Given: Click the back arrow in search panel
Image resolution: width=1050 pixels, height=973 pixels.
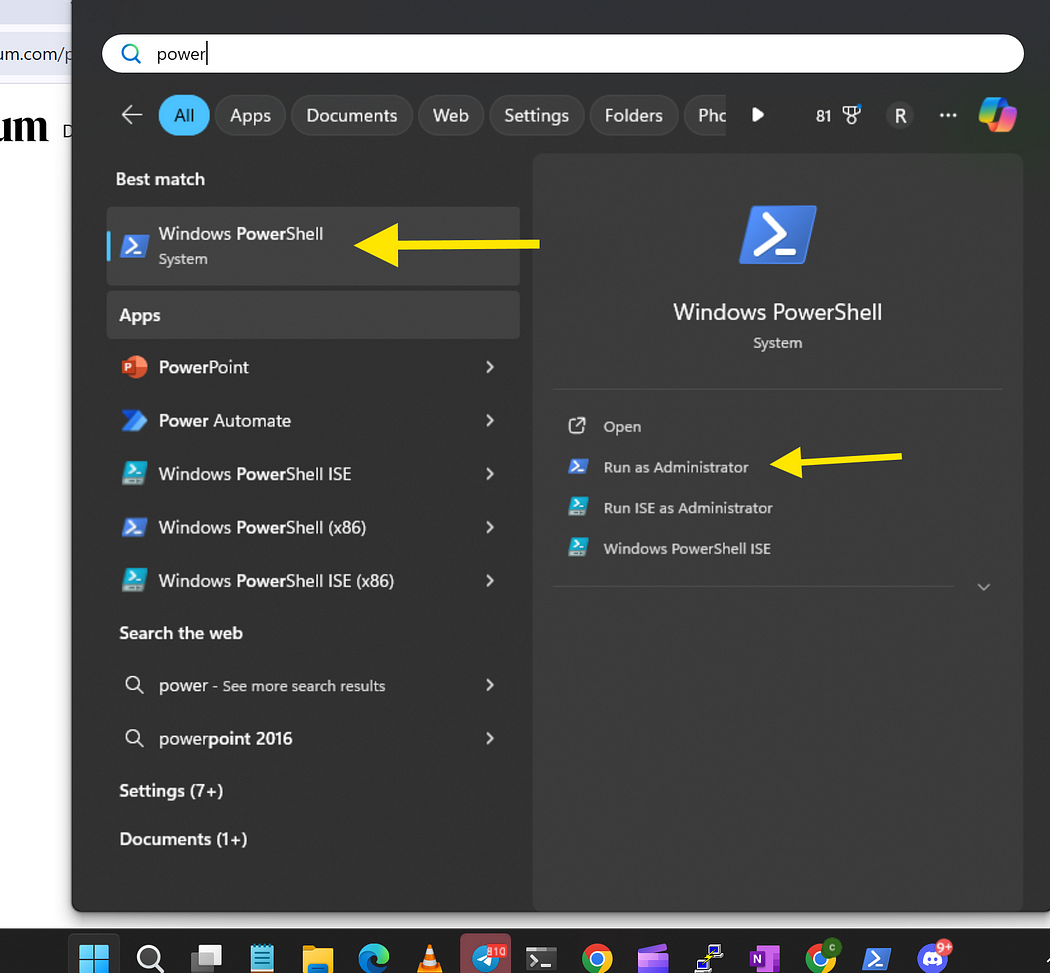Looking at the screenshot, I should [131, 115].
